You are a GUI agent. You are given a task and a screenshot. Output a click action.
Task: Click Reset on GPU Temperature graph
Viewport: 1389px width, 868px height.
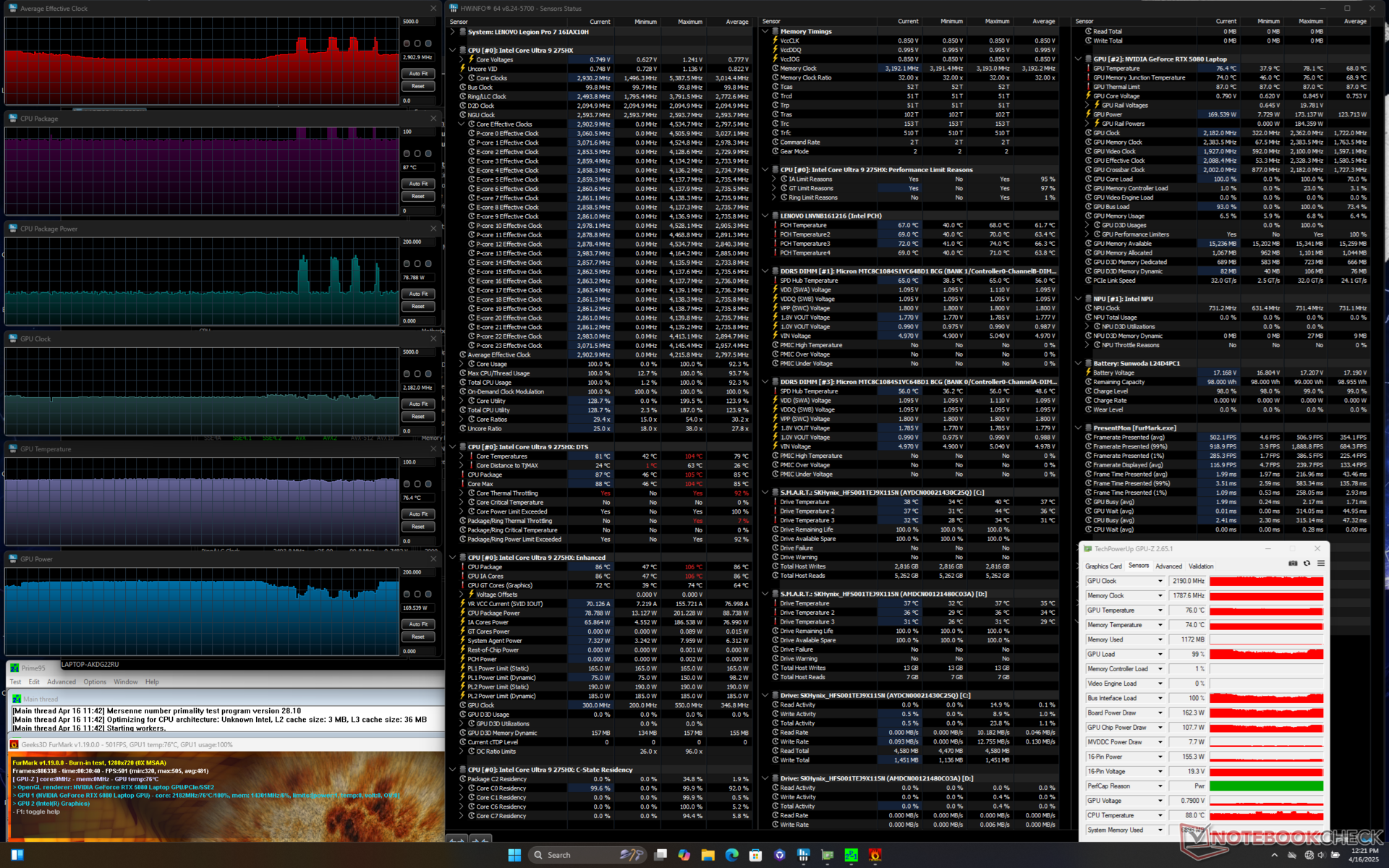(418, 527)
